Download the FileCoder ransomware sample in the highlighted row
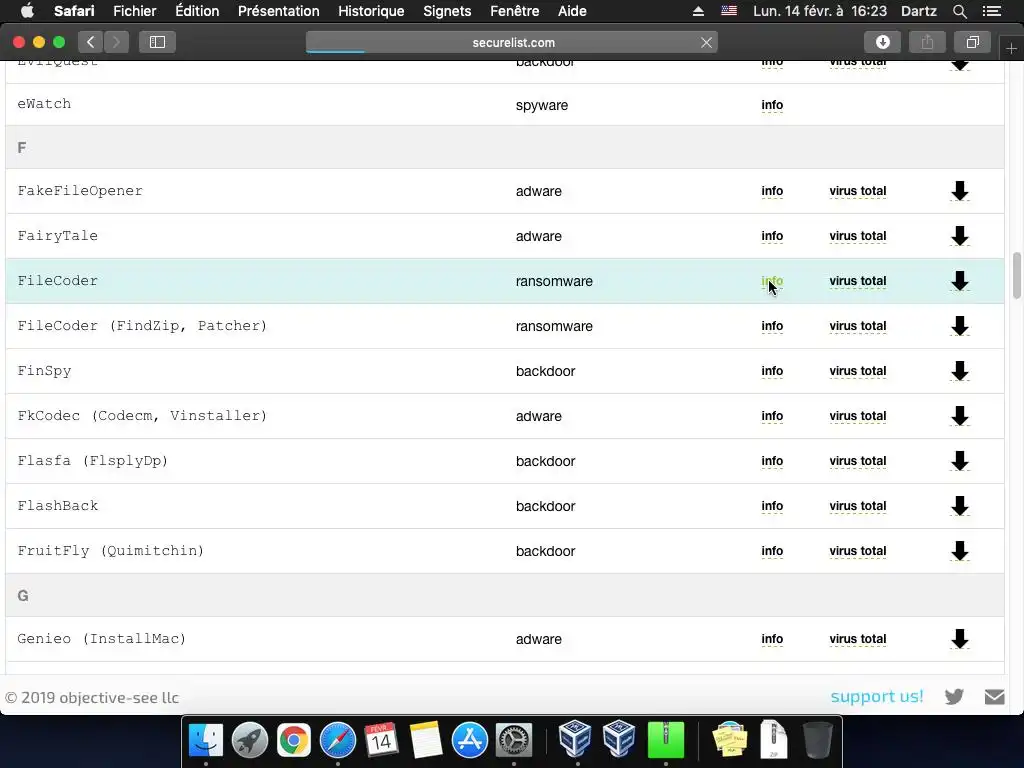Image resolution: width=1024 pixels, height=768 pixels. coord(959,281)
